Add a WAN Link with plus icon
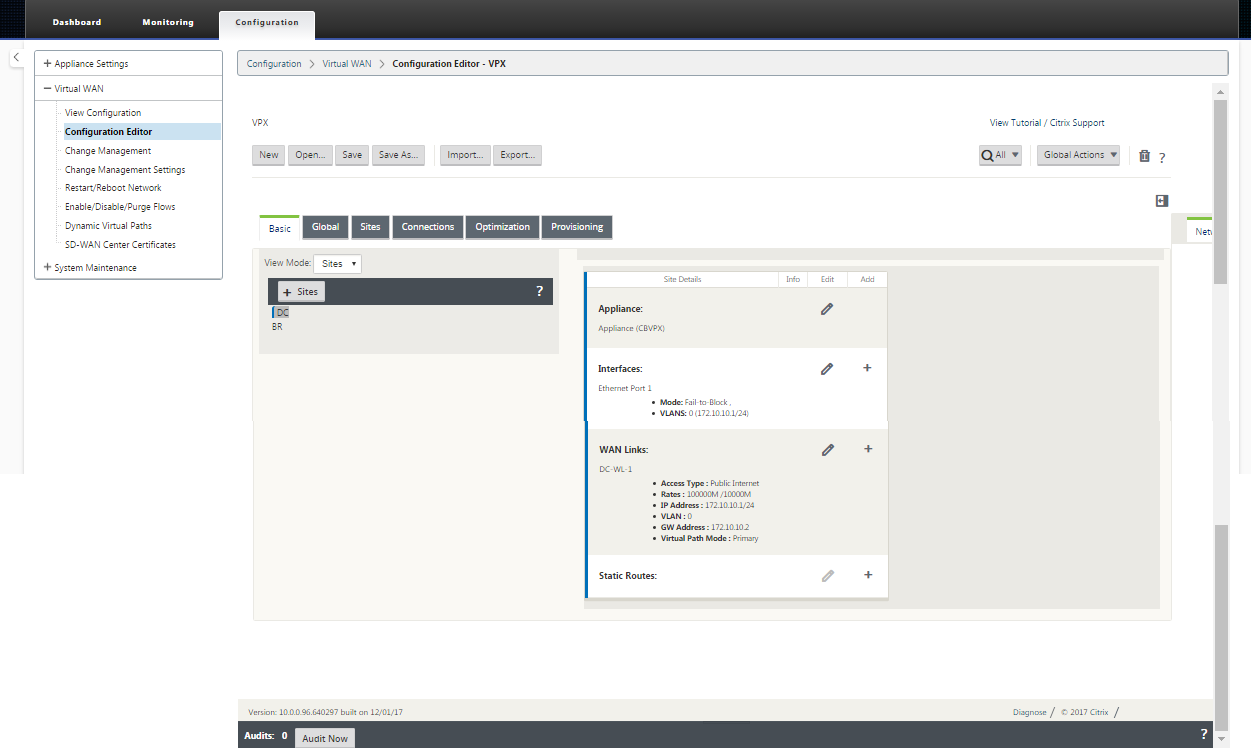 click(868, 449)
